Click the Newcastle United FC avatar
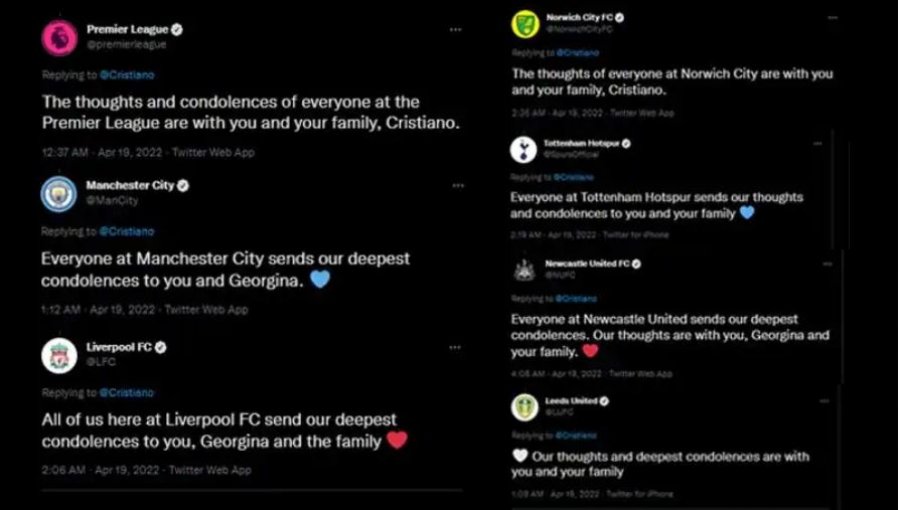Image resolution: width=900 pixels, height=510 pixels. (525, 270)
